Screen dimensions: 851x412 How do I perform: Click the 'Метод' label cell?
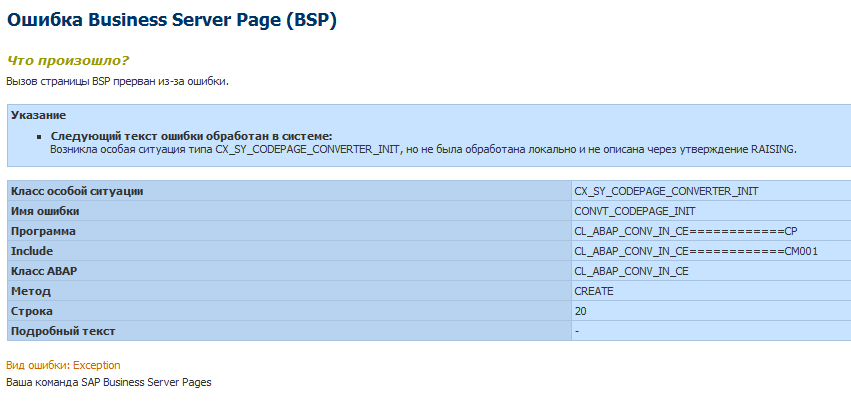(289, 291)
